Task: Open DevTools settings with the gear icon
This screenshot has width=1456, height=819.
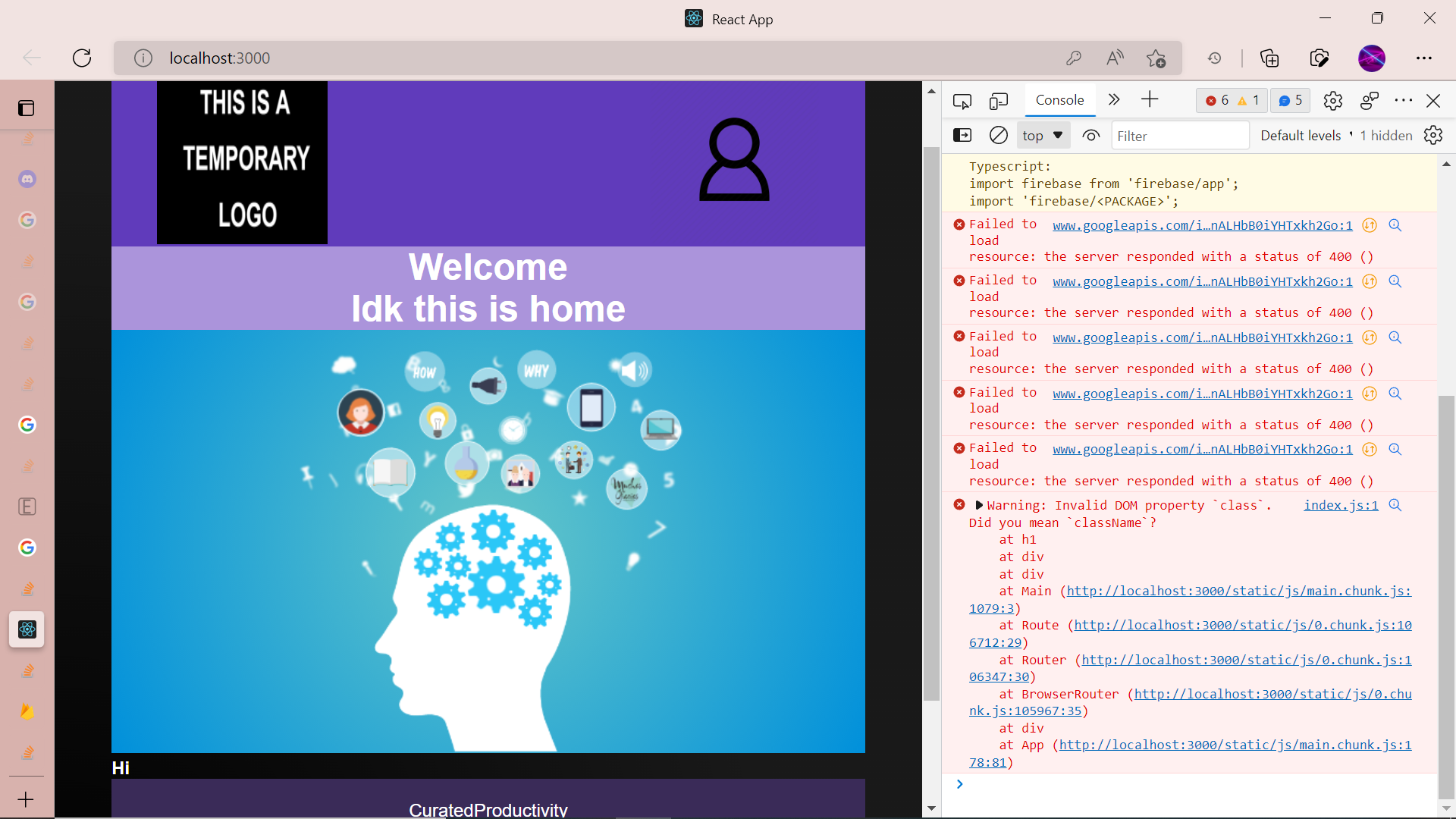Action: coord(1332,100)
